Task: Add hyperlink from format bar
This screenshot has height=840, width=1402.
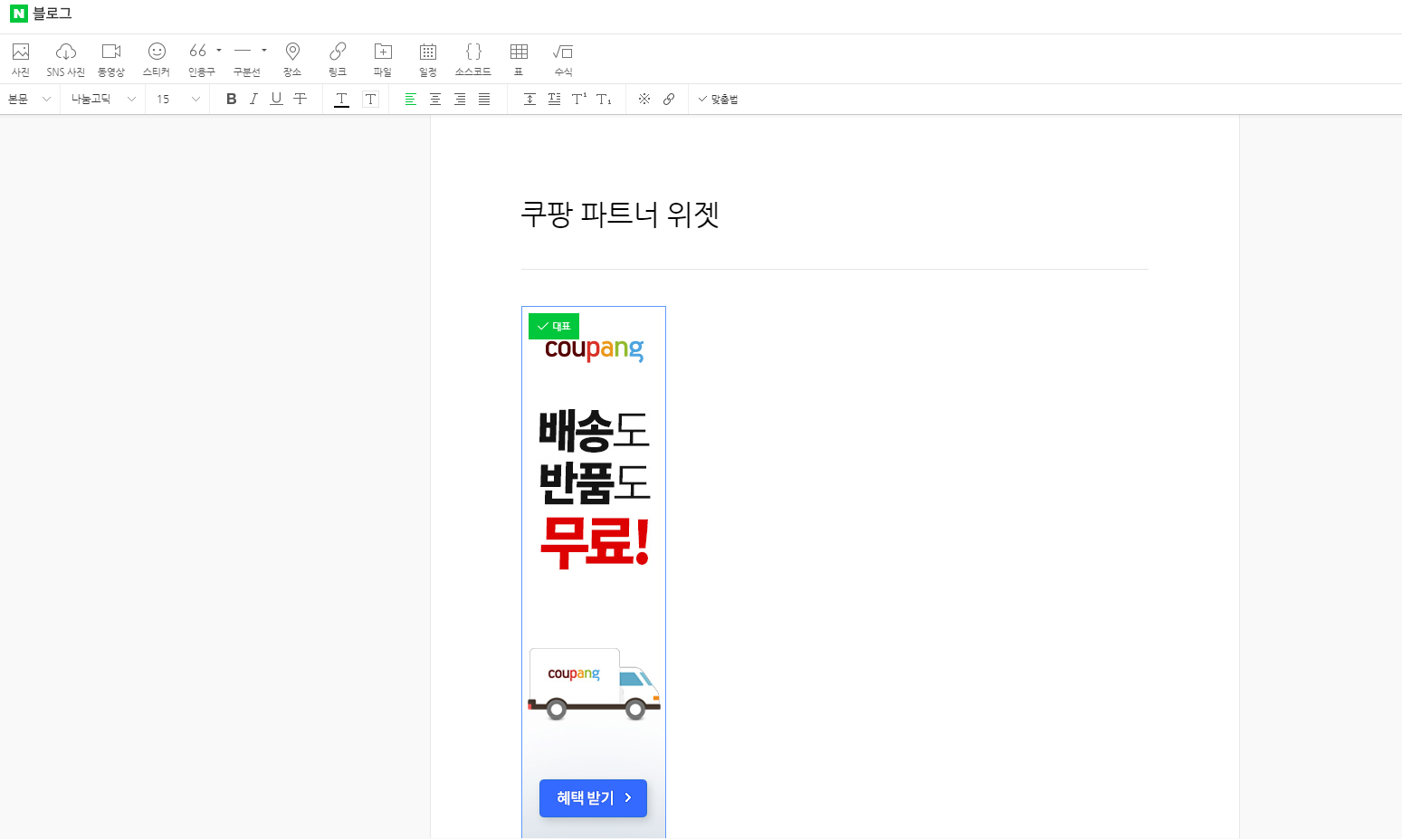Action: coord(669,100)
